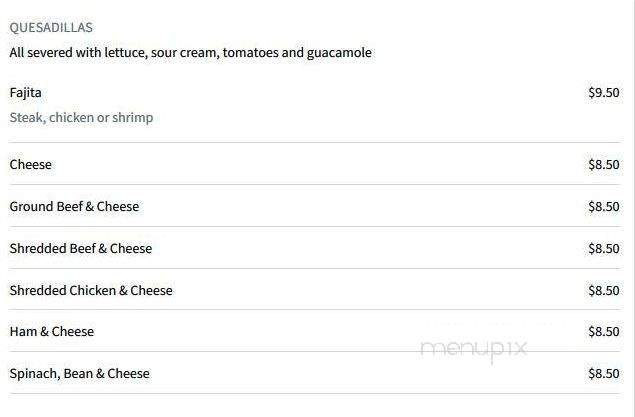
Task: Select the Ham & Cheese item
Action: pyautogui.click(x=52, y=332)
